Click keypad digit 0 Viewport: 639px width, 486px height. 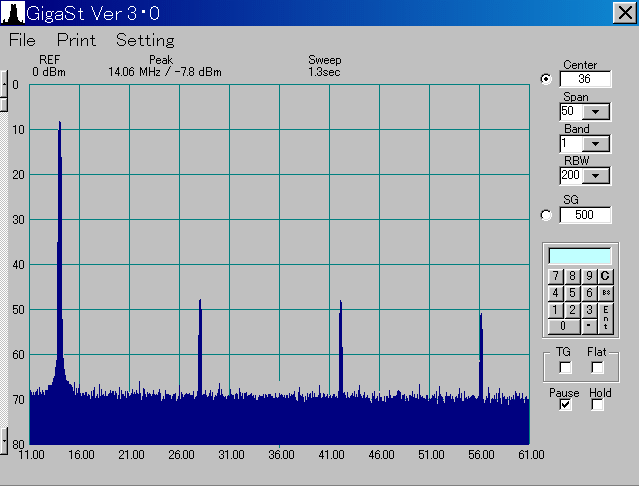[564, 327]
